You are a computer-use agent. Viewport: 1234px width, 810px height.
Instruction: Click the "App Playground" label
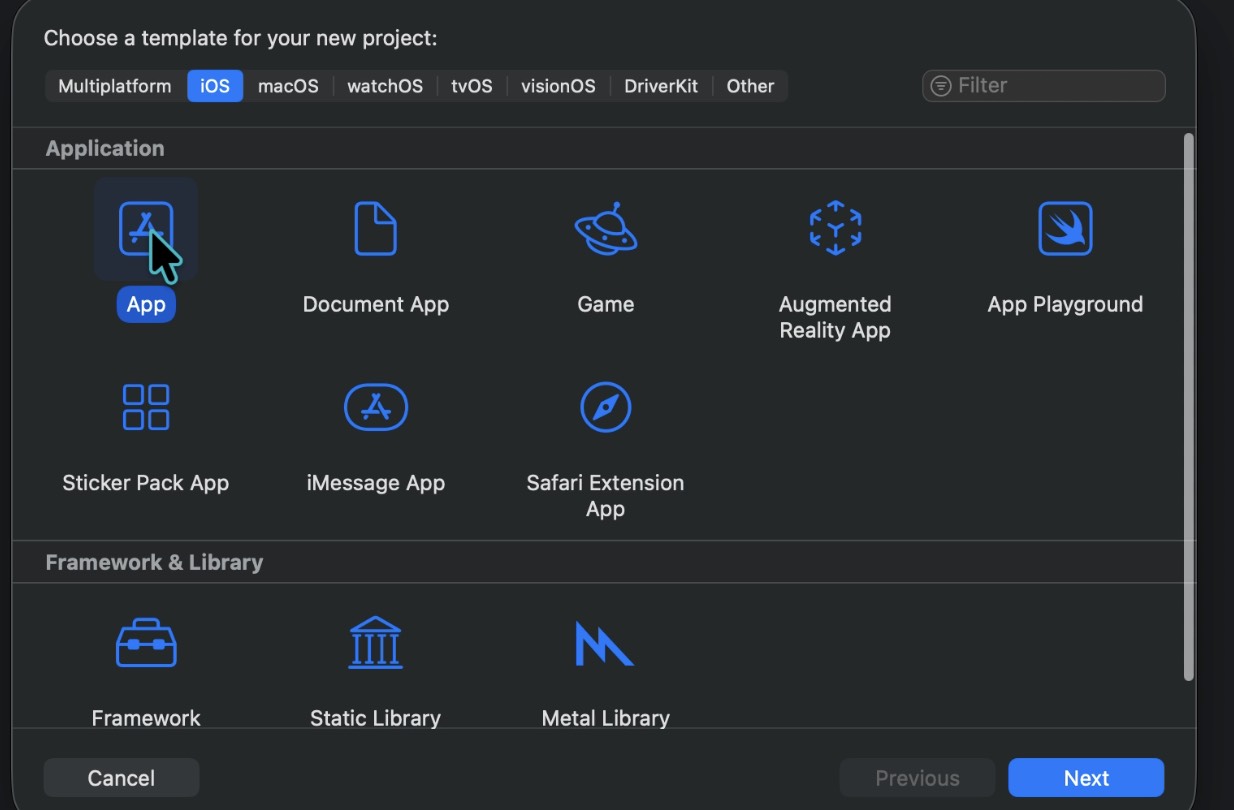[x=1065, y=304]
